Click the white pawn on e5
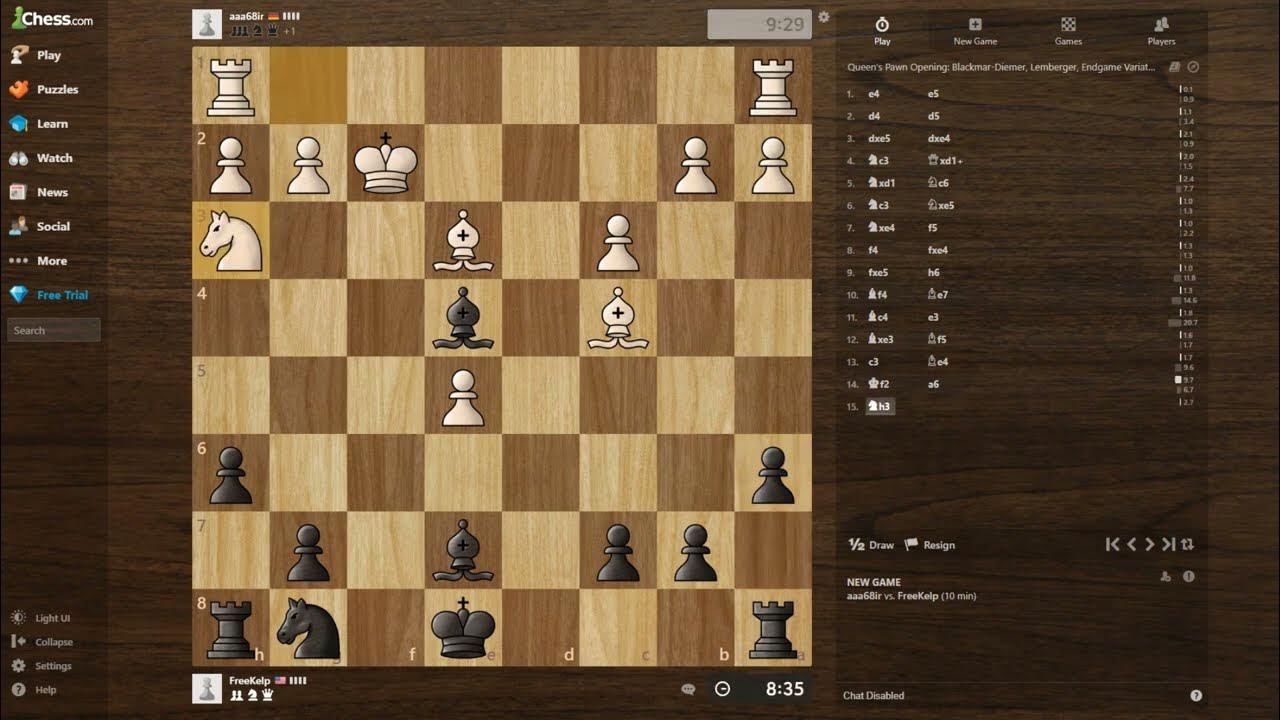The image size is (1280, 720). 463,395
